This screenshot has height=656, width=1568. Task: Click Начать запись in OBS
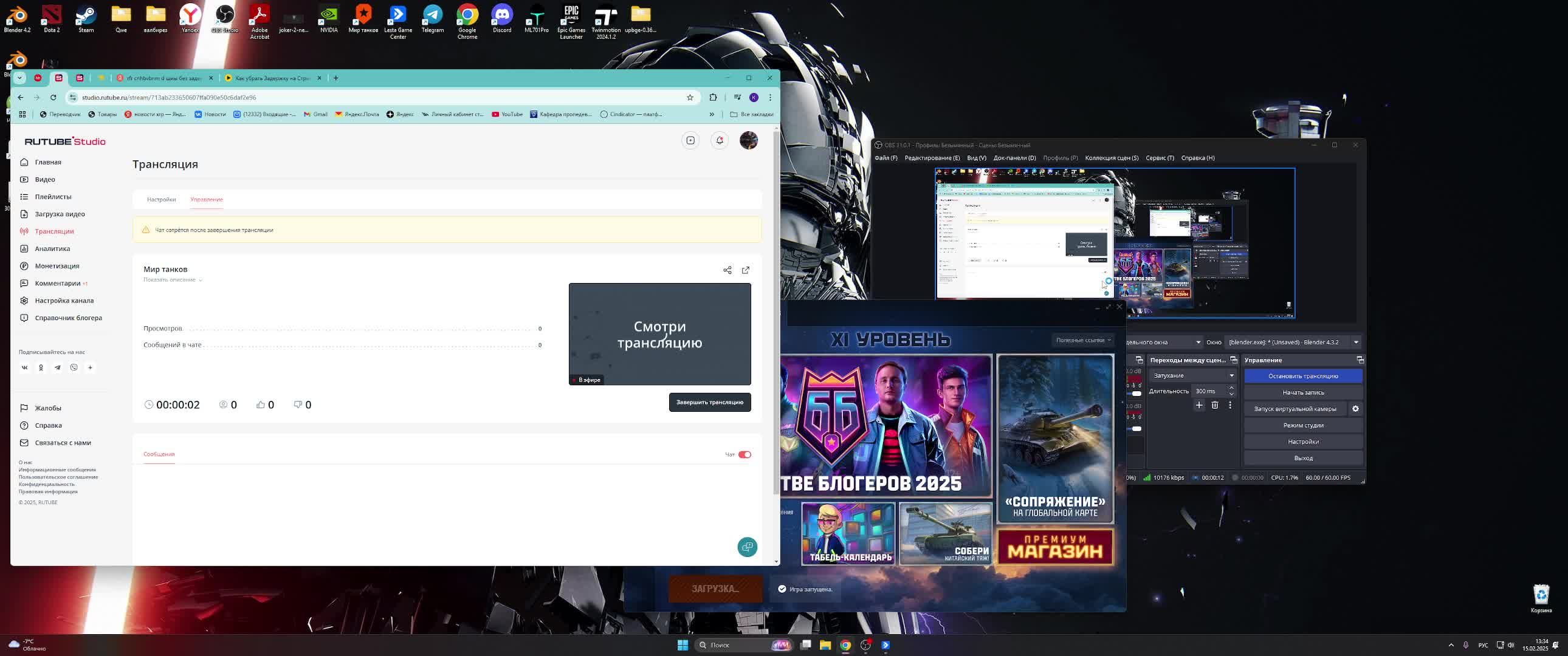[1303, 392]
